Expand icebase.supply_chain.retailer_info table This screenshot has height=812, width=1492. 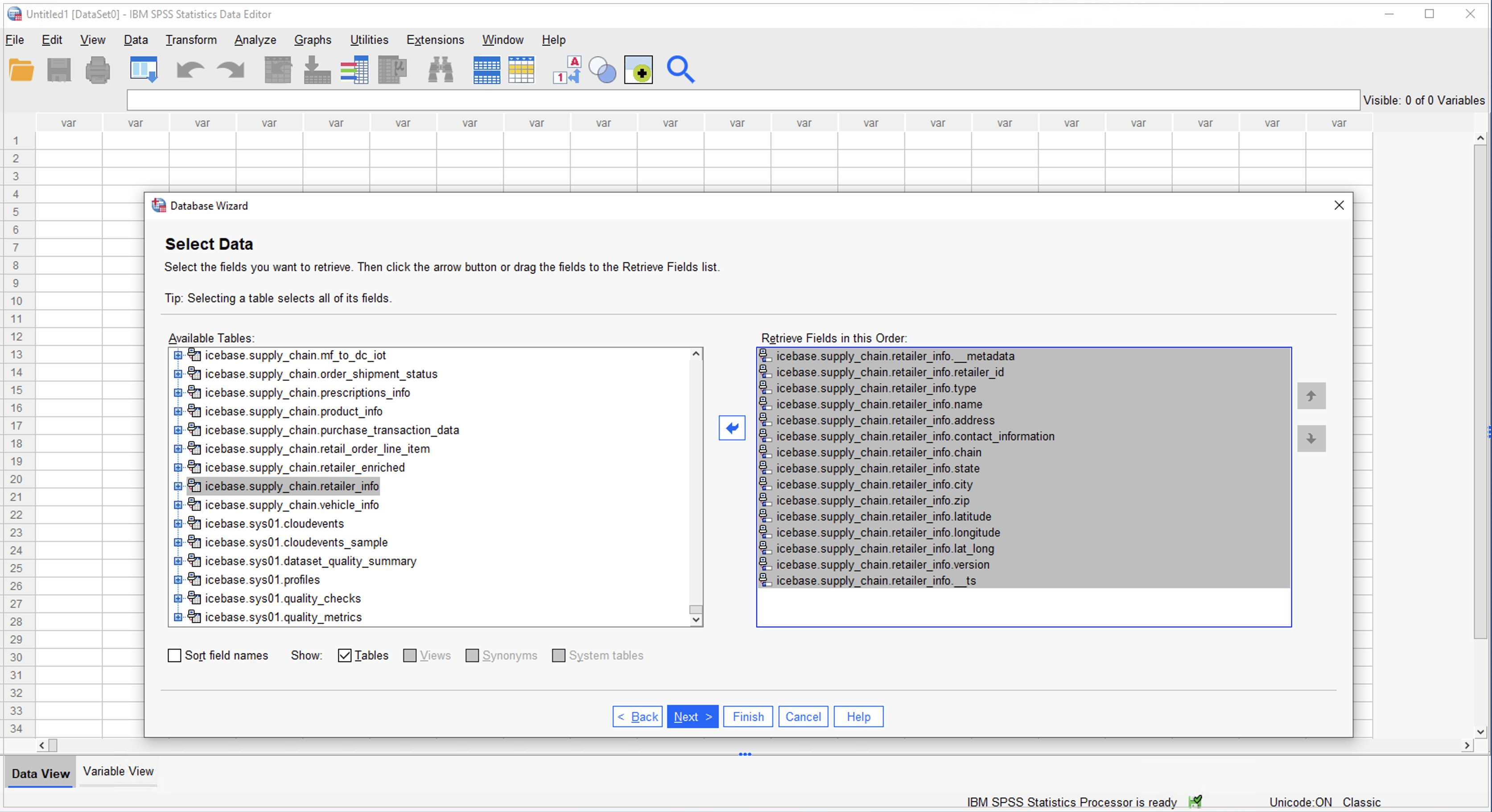[x=179, y=486]
